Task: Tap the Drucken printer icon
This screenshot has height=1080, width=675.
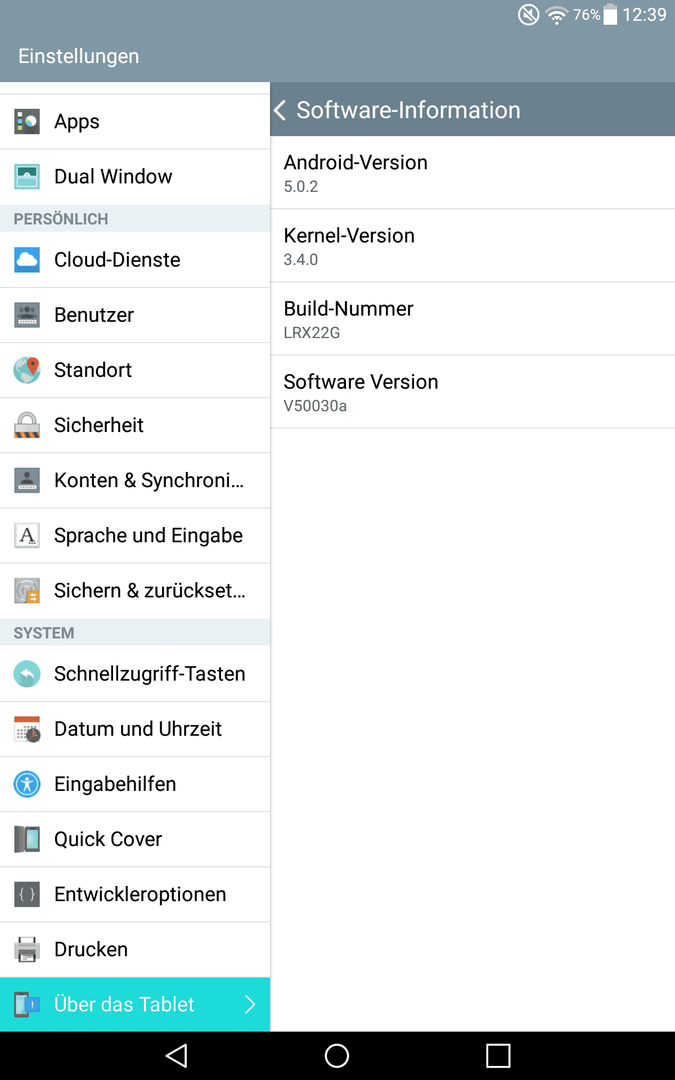Action: click(27, 949)
